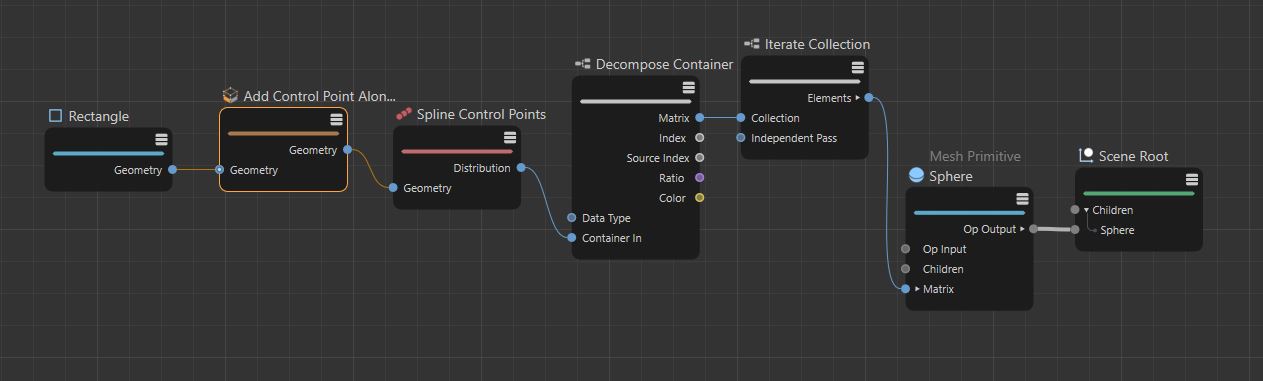1263x381 pixels.
Task: Open the Add Control Point node menu icon
Action: click(337, 119)
